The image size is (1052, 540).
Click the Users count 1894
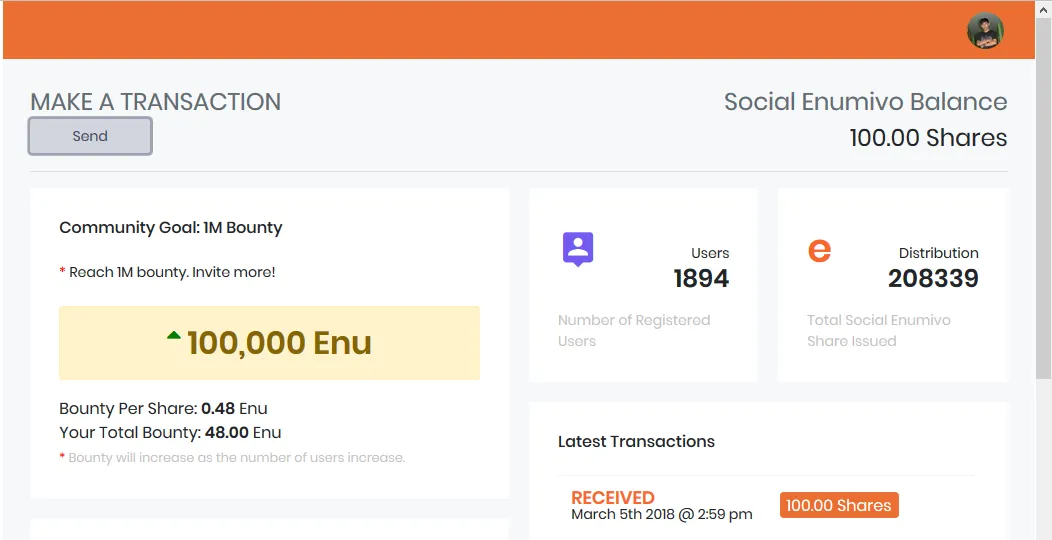point(701,278)
